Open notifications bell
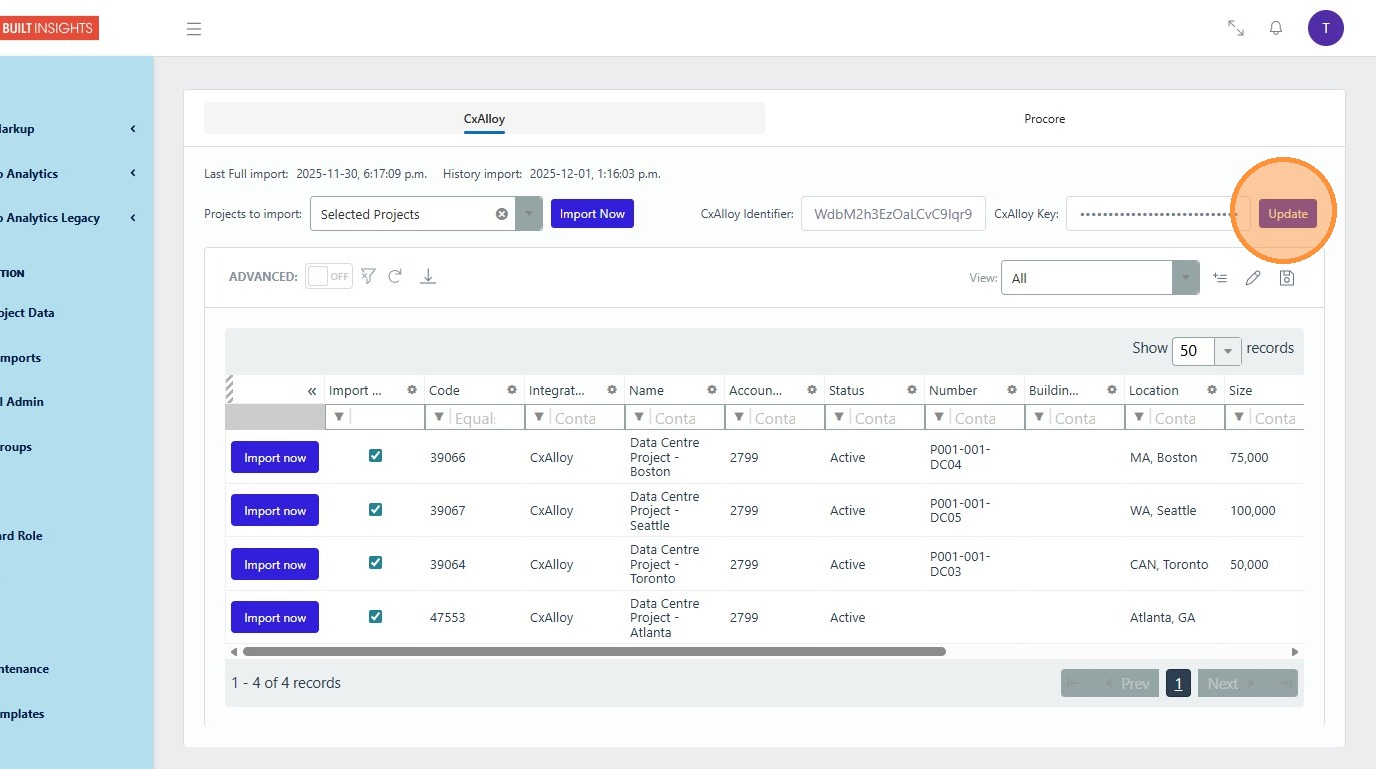 coord(1276,28)
